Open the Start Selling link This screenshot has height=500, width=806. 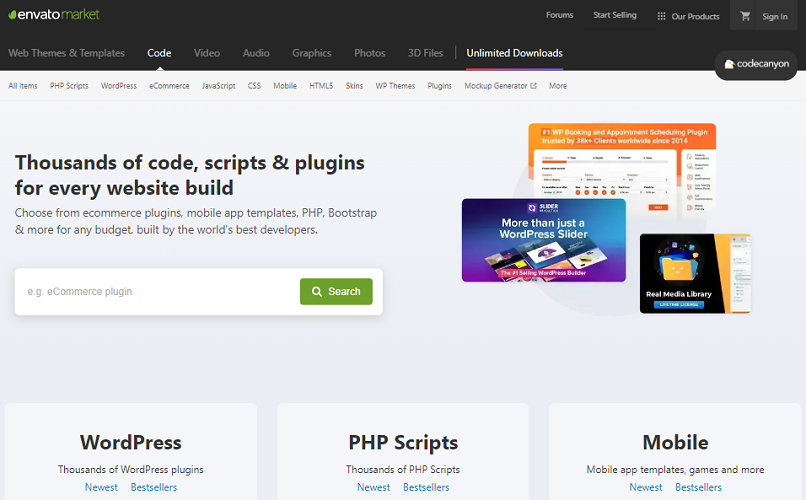coord(615,15)
